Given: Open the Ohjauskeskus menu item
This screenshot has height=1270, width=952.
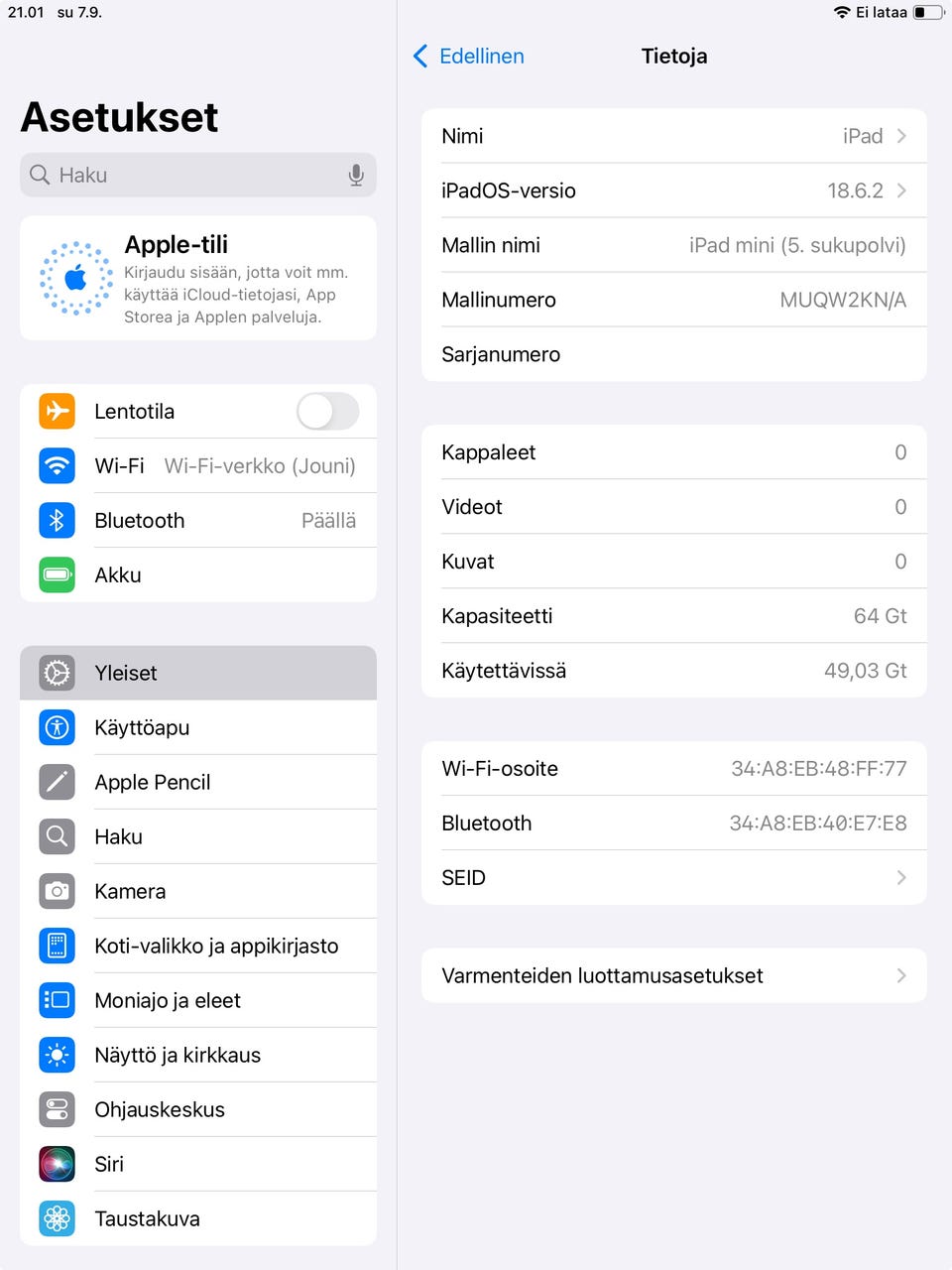Looking at the screenshot, I should (198, 1109).
